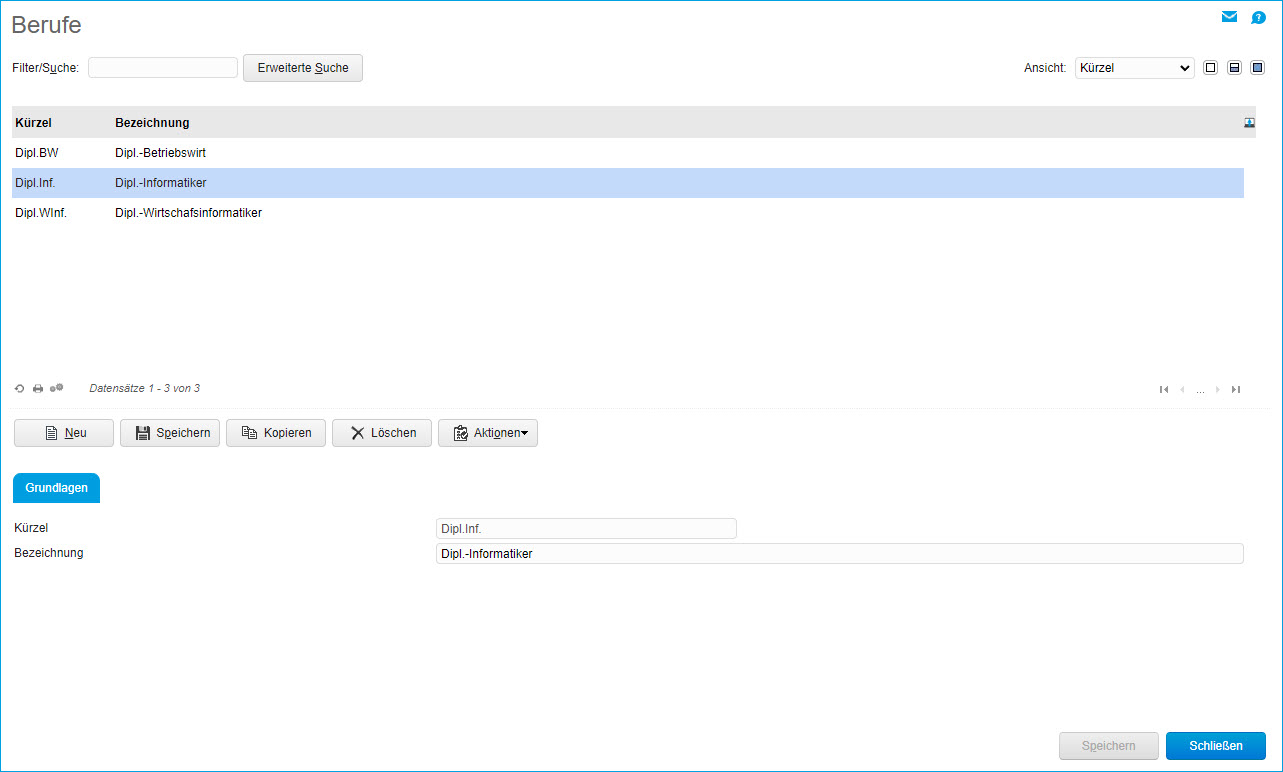Image resolution: width=1283 pixels, height=772 pixels.
Task: Click the Bezeichnung field containing Dipl.-Informatiker
Action: 840,554
